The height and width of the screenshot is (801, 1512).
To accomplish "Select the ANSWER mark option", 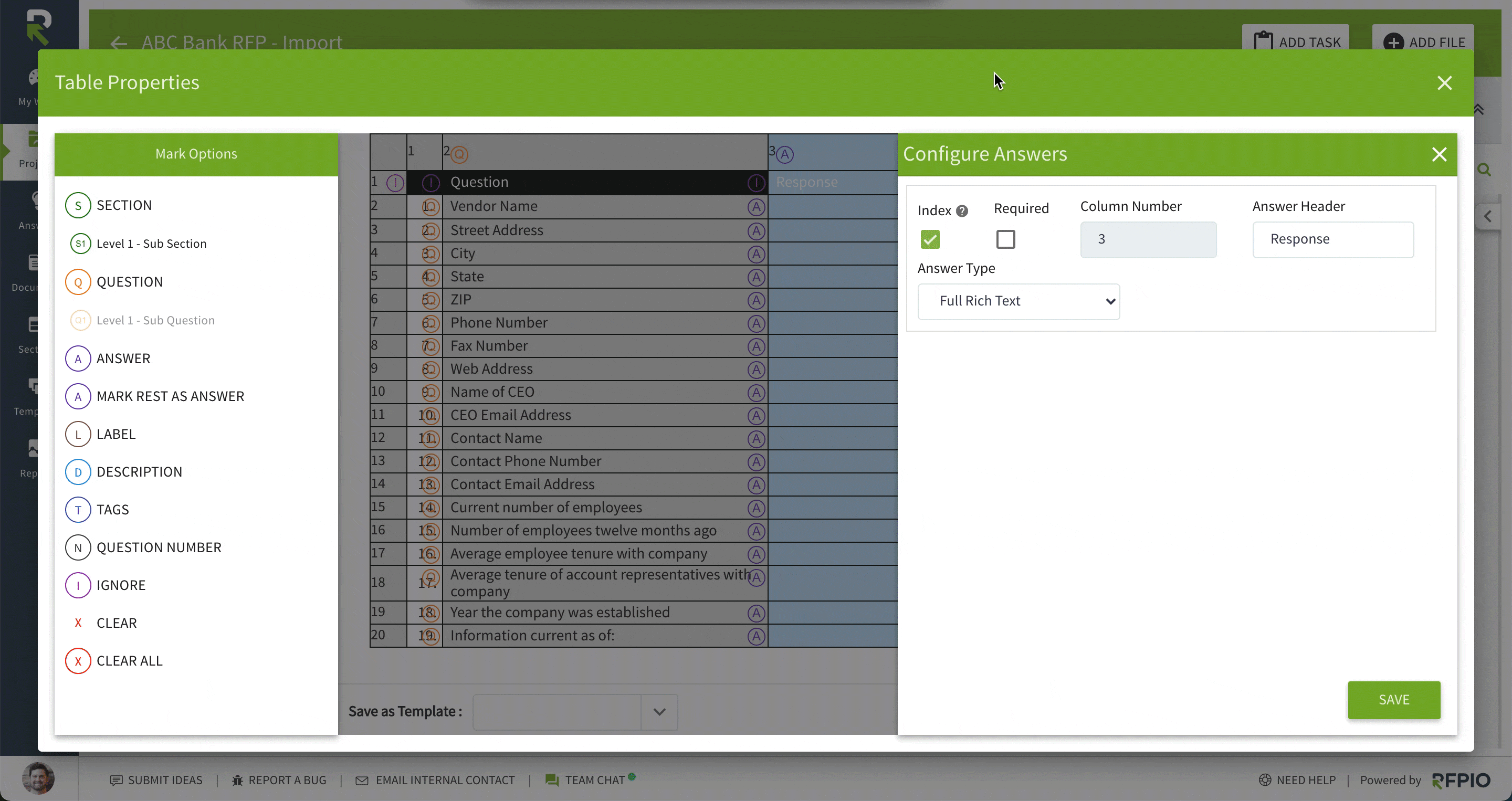I will (108, 359).
